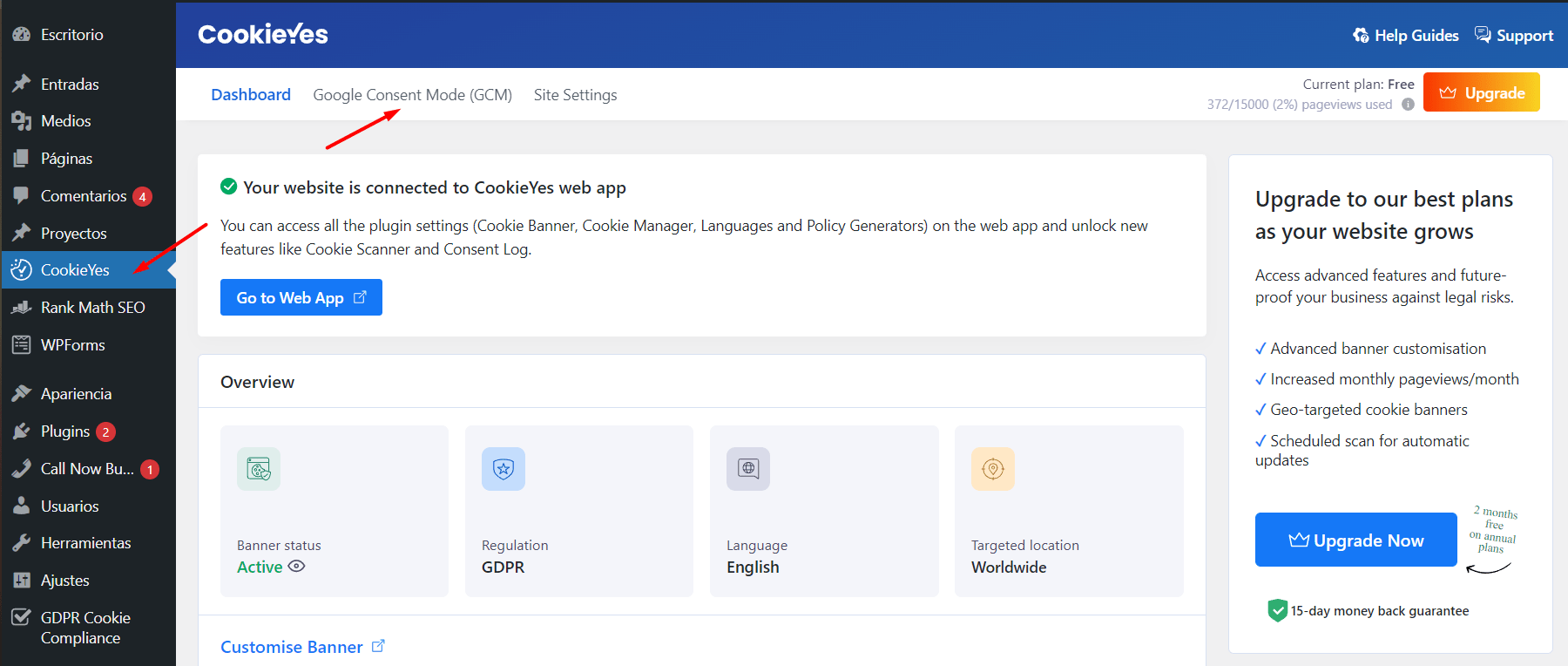Click the GDPR regulation value
This screenshot has width=1568, height=666.
coord(504,567)
